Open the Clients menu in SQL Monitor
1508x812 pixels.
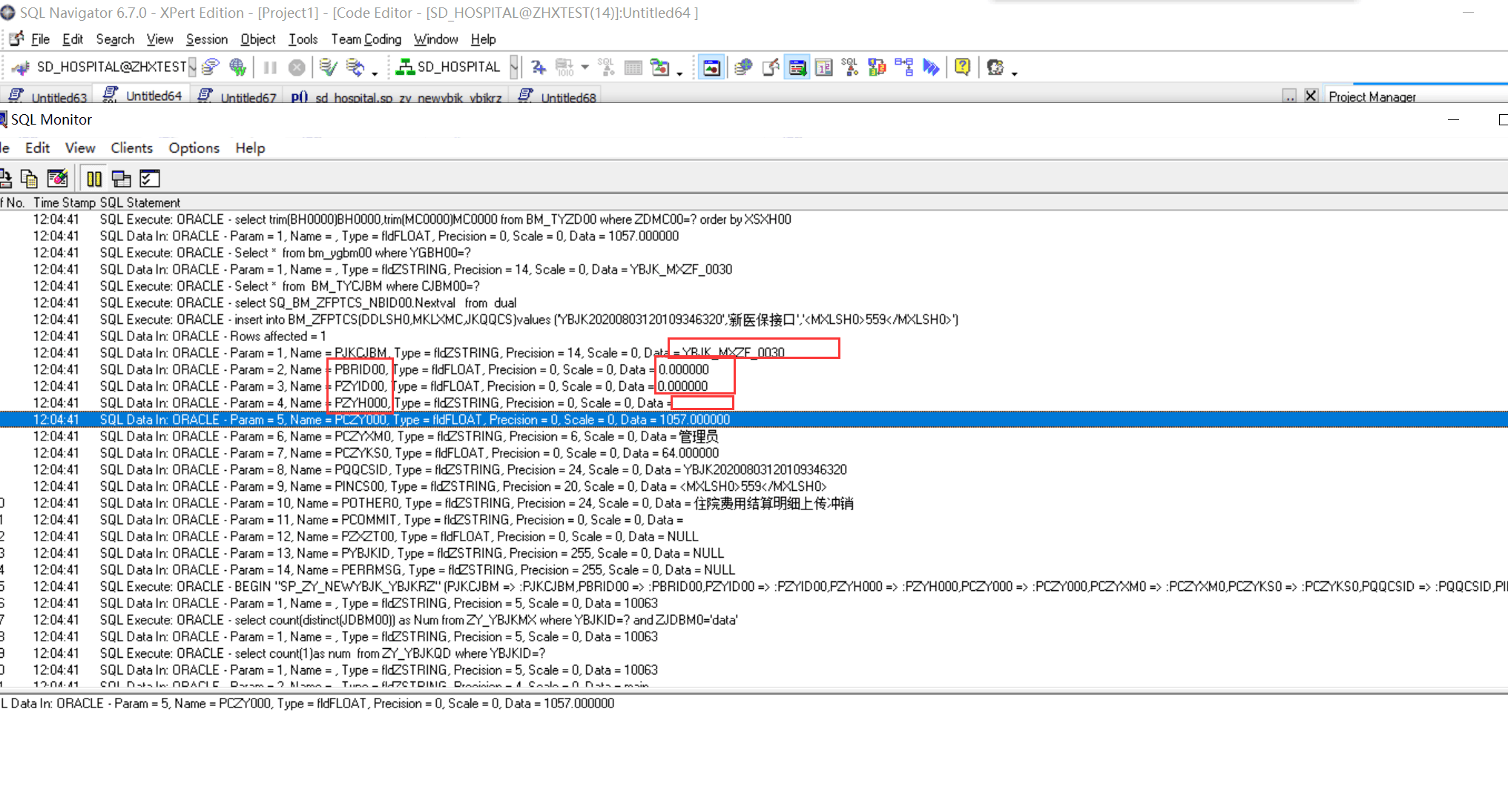click(x=131, y=148)
